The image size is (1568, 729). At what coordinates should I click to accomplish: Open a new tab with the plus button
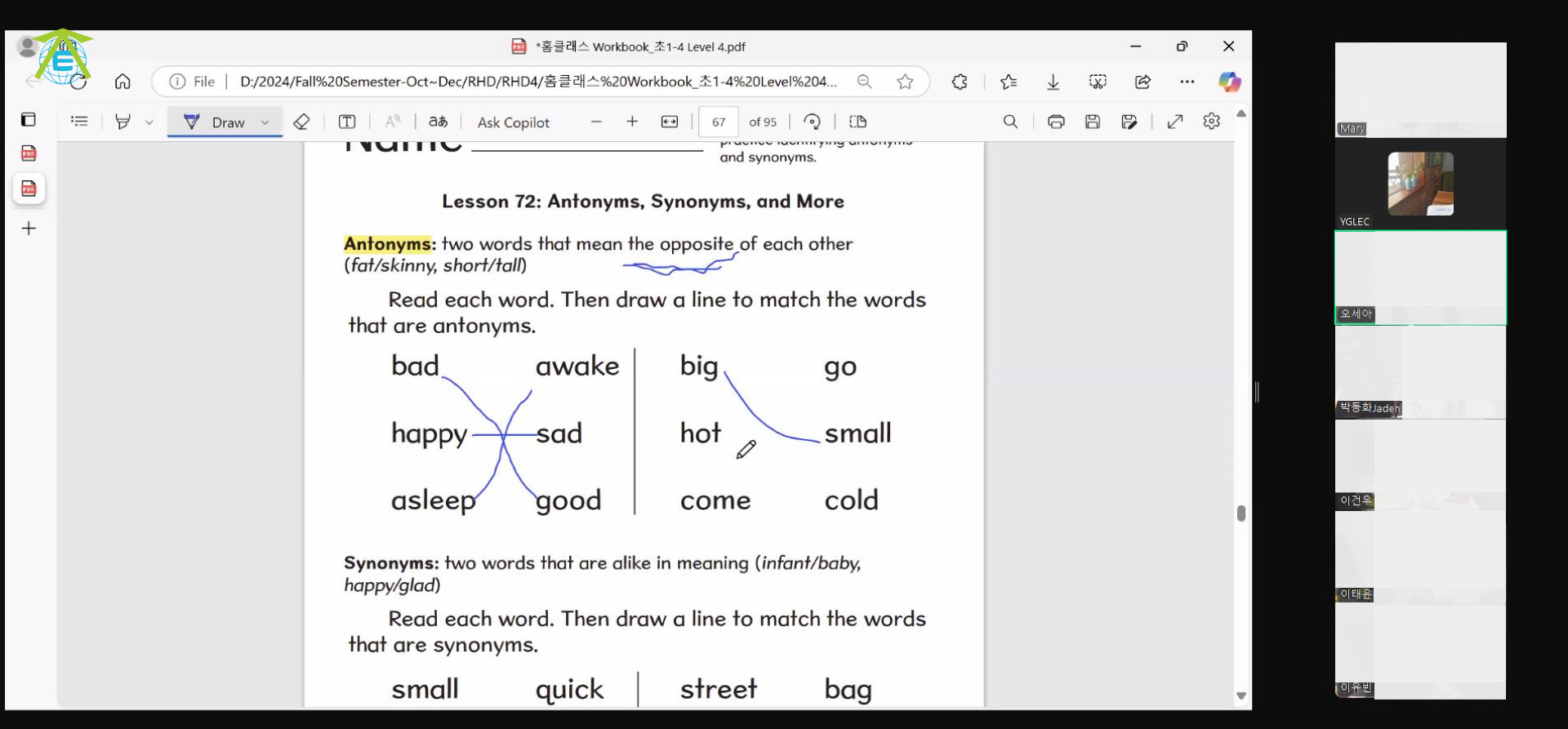pos(29,229)
